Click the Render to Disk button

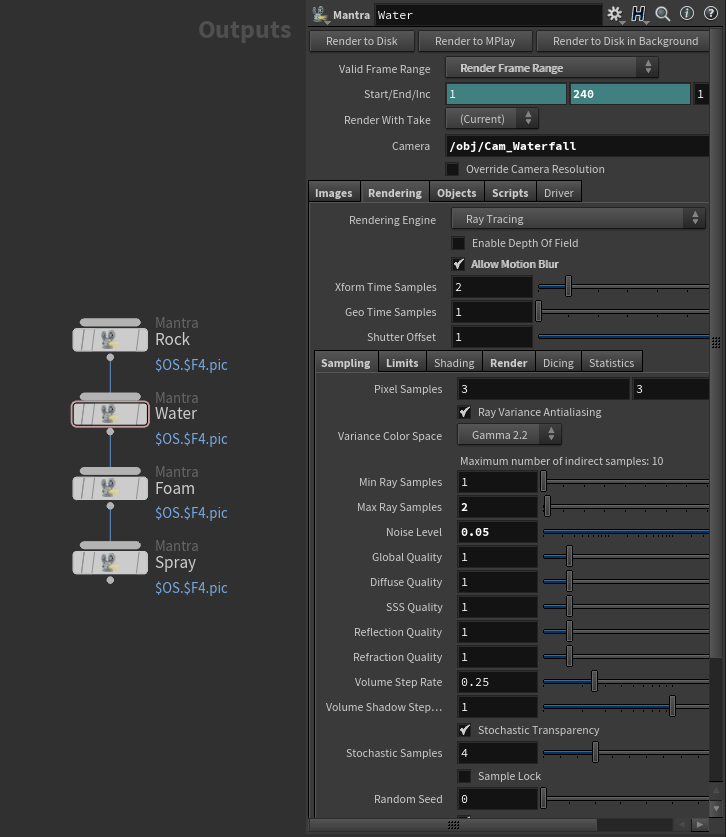coord(360,41)
